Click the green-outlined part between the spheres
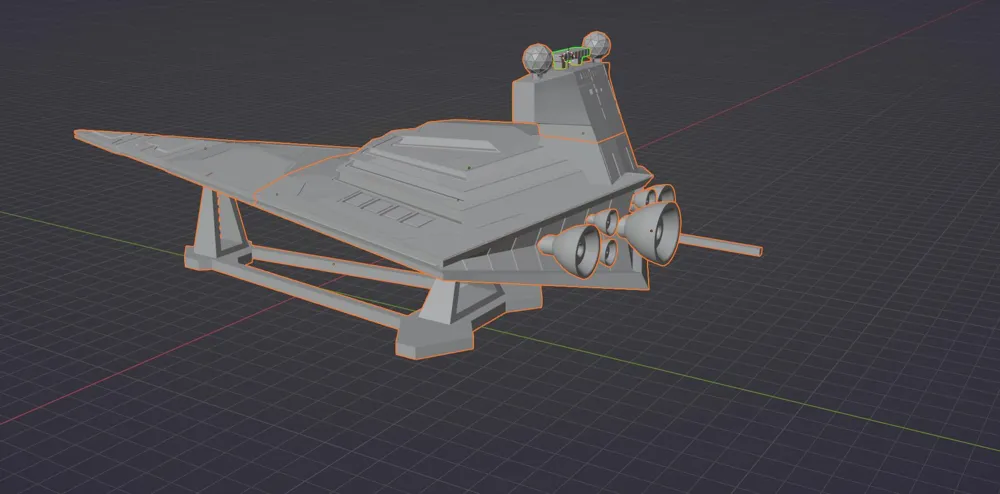 [570, 58]
